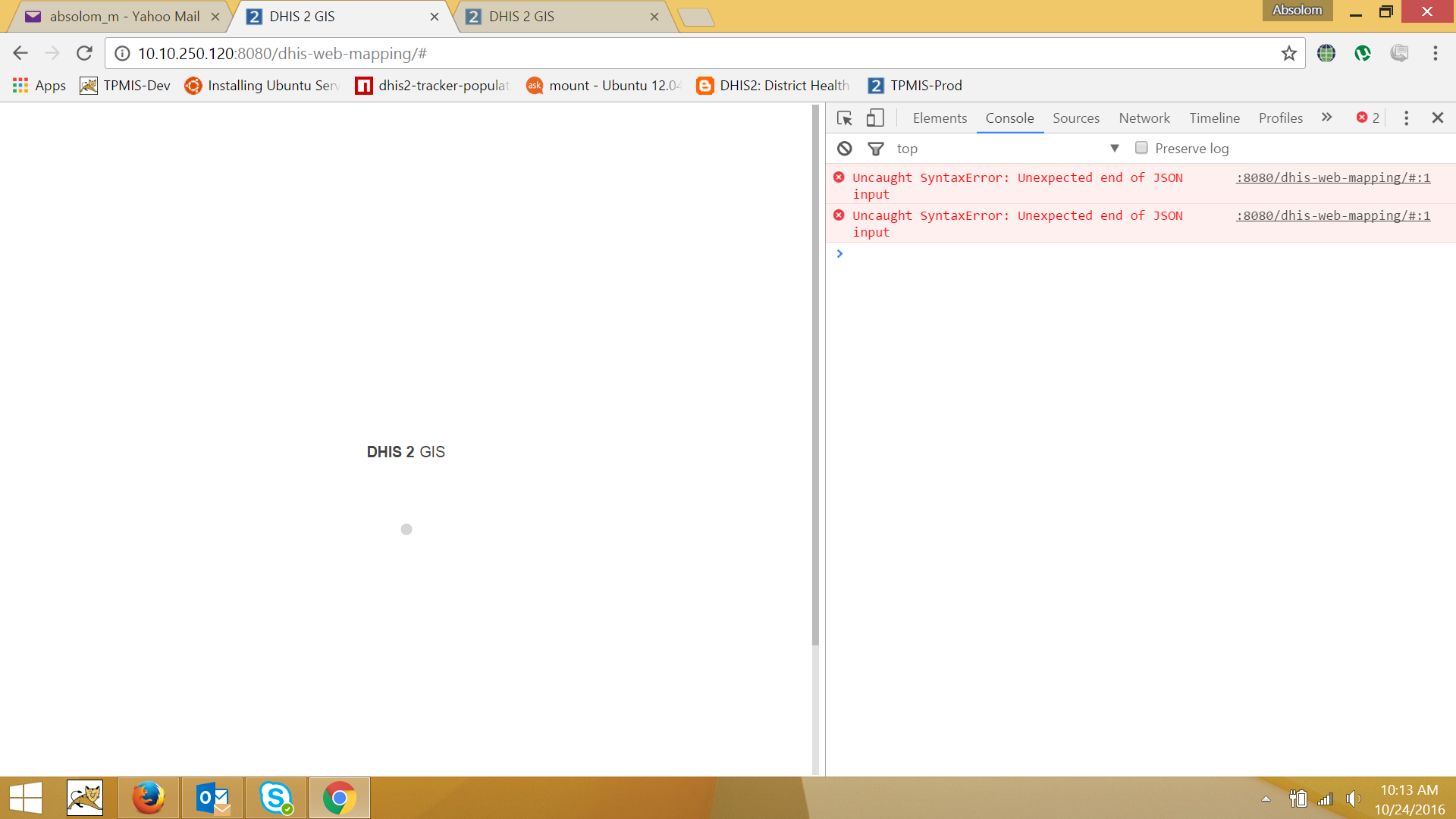Clear the console with the ban icon
The width and height of the screenshot is (1456, 819).
coord(844,149)
